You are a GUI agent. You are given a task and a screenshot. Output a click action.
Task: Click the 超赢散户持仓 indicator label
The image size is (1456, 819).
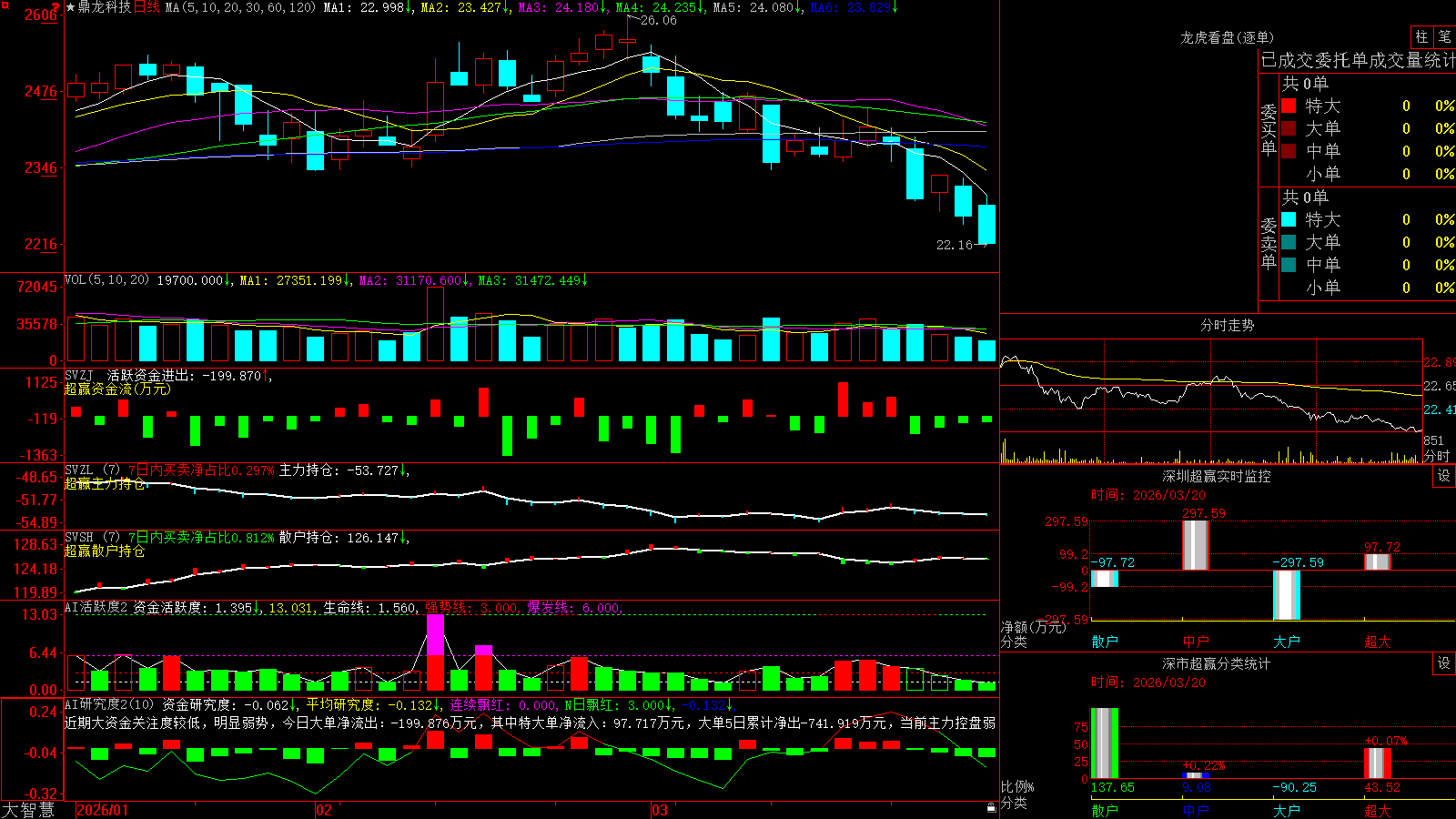tap(105, 551)
